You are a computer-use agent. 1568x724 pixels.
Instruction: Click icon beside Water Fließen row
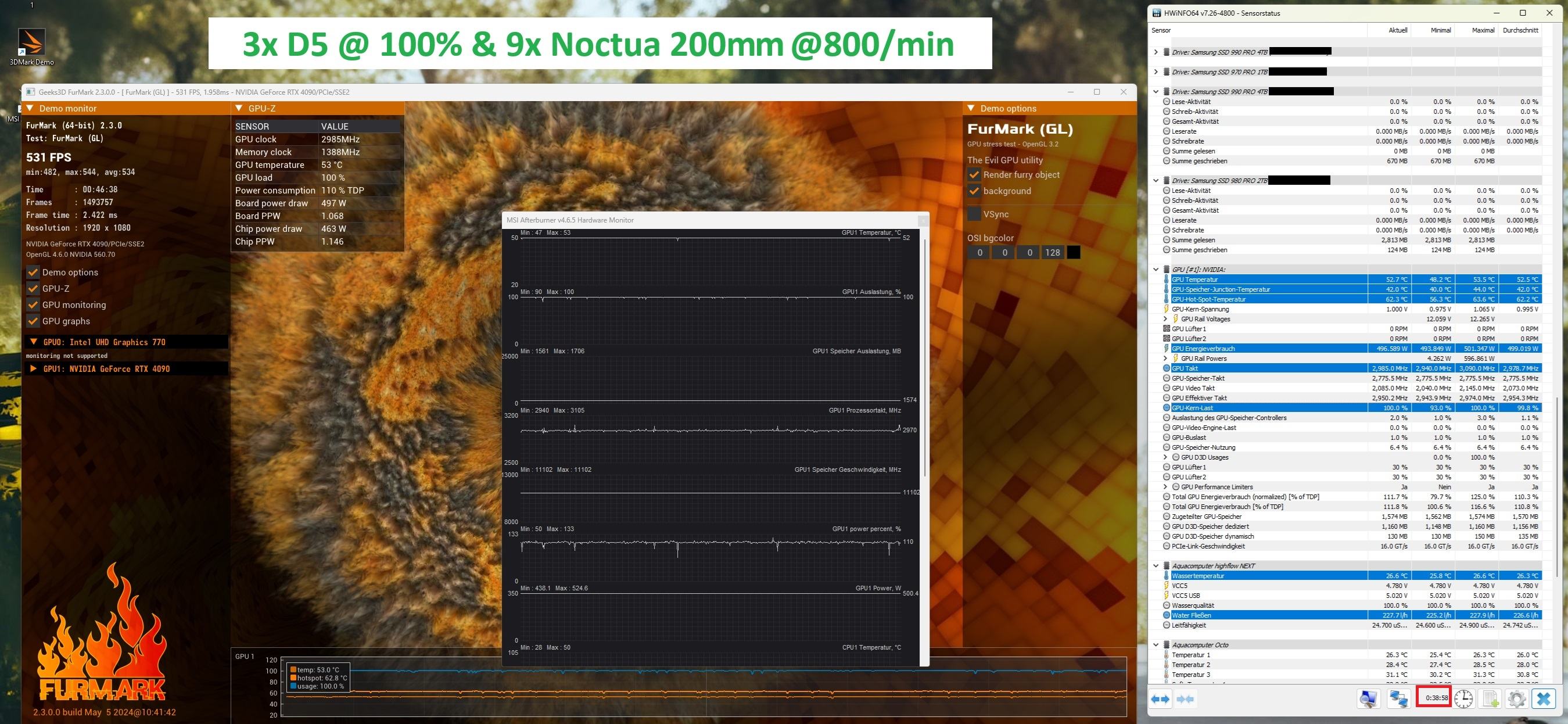(1166, 615)
